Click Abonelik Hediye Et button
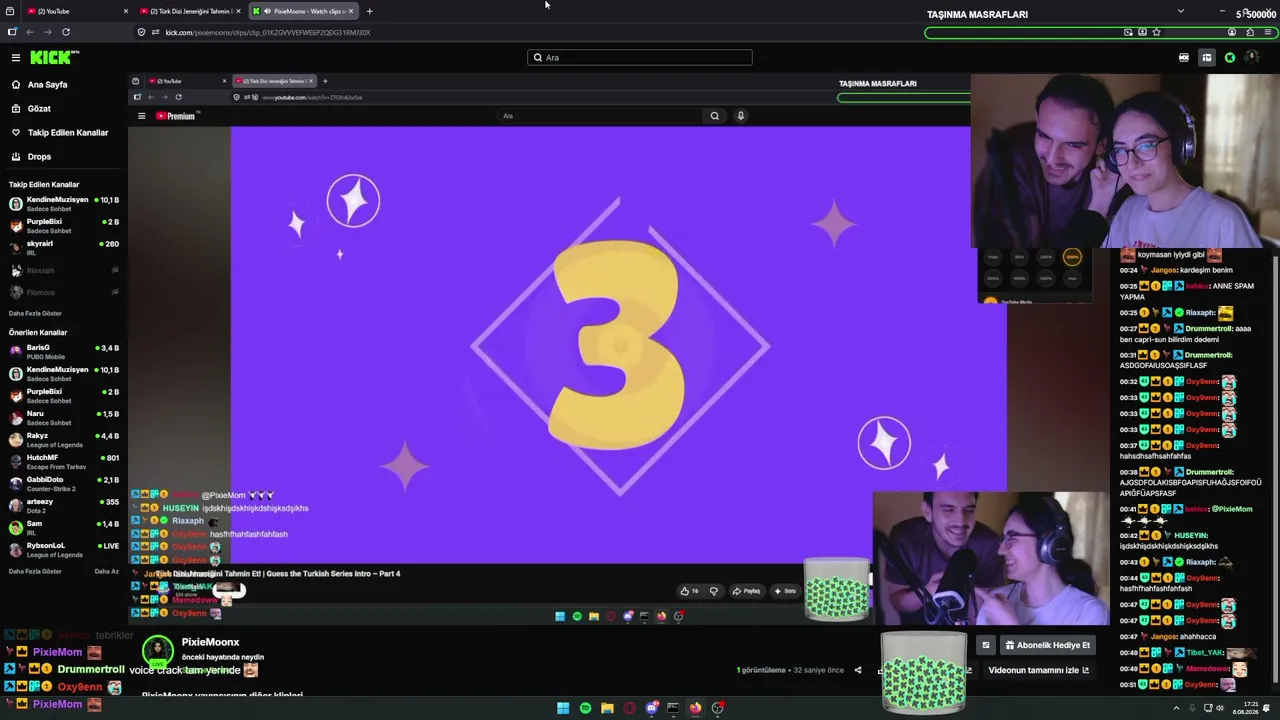Image resolution: width=1280 pixels, height=720 pixels. point(1047,645)
